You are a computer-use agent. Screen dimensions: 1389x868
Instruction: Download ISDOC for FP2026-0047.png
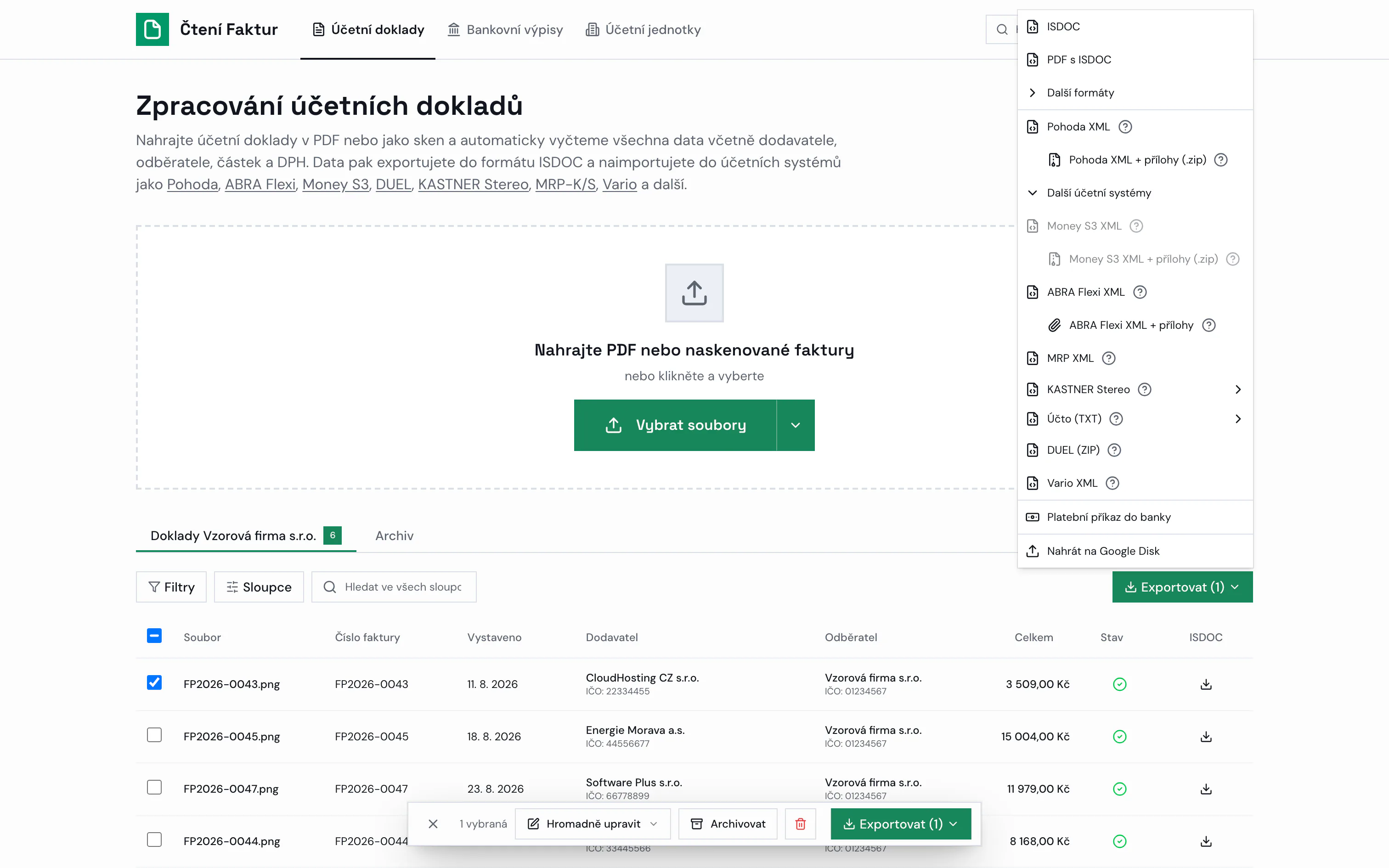1206,788
